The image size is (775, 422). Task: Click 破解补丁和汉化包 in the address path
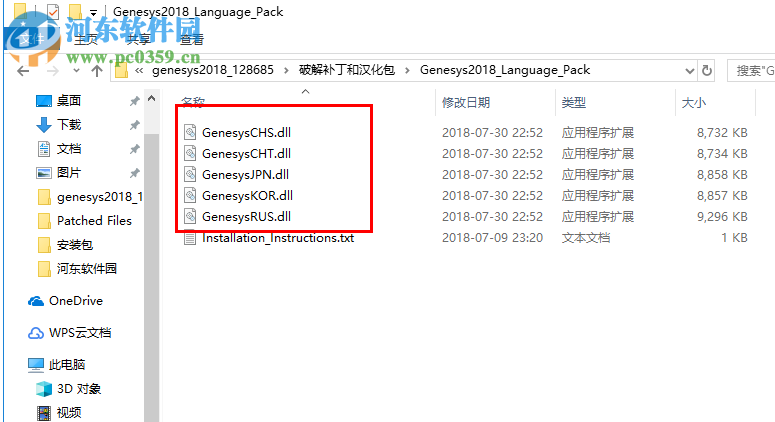click(346, 70)
